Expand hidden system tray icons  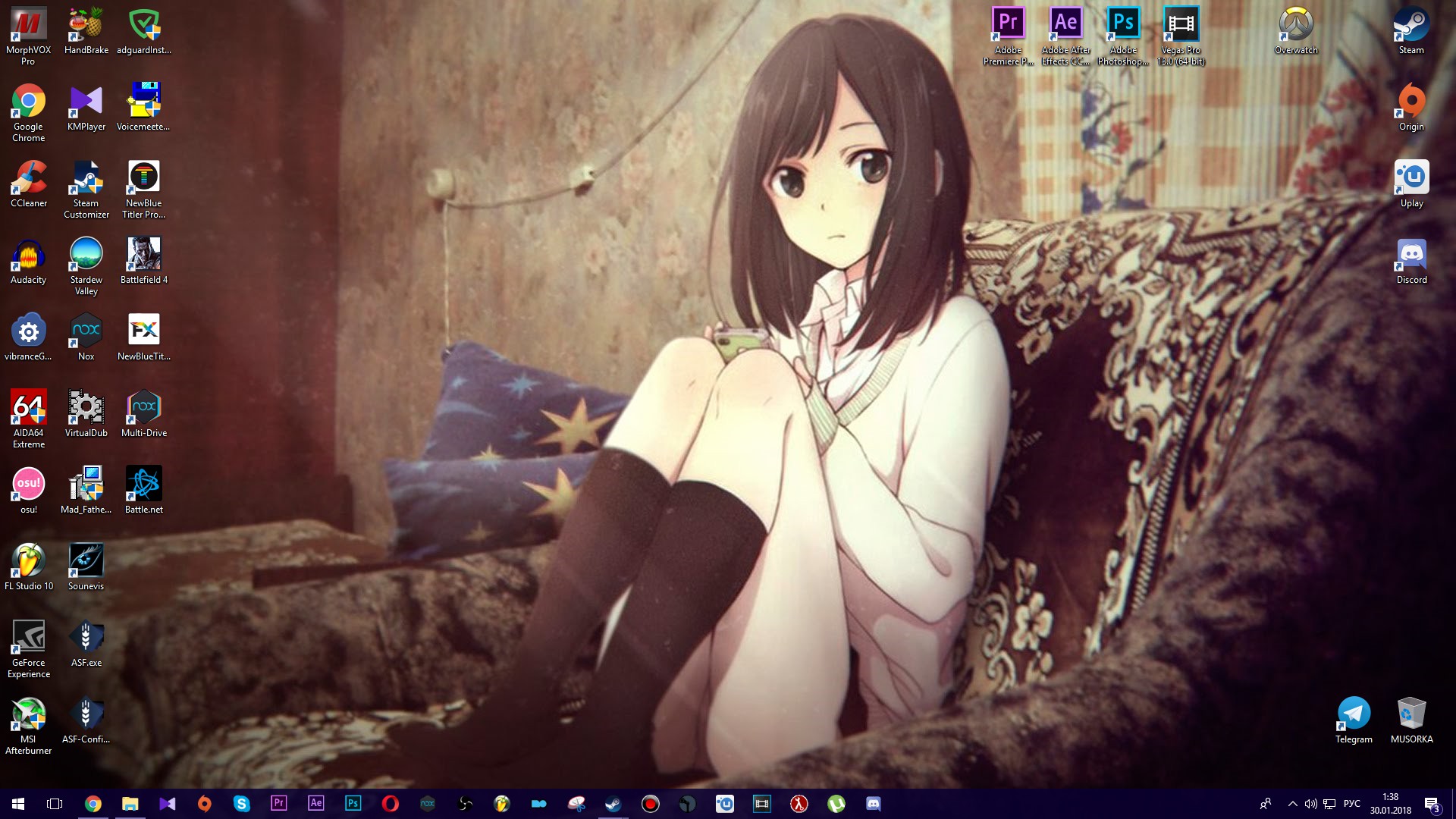1292,804
